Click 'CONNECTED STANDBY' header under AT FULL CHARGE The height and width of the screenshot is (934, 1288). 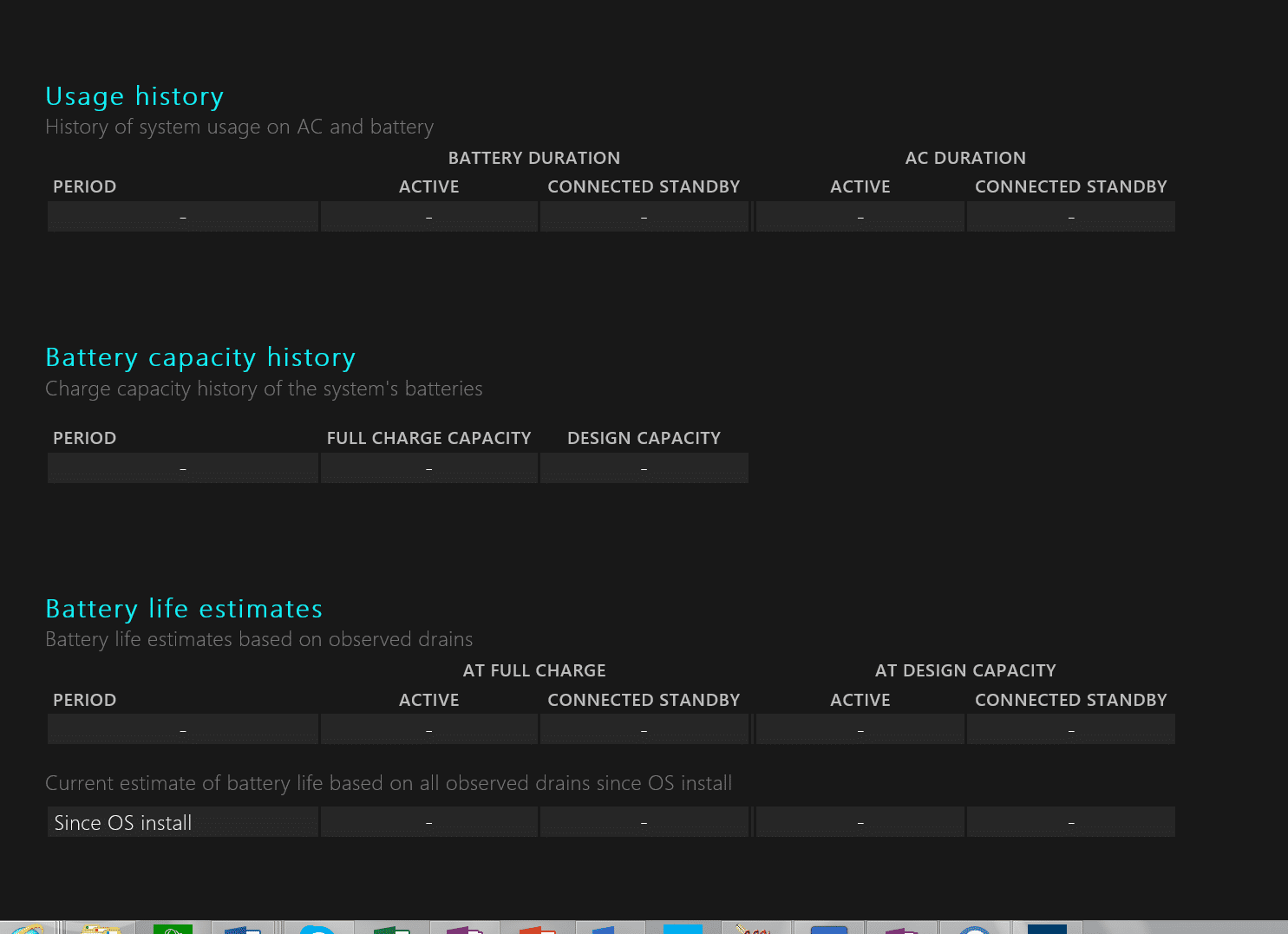[x=644, y=700]
